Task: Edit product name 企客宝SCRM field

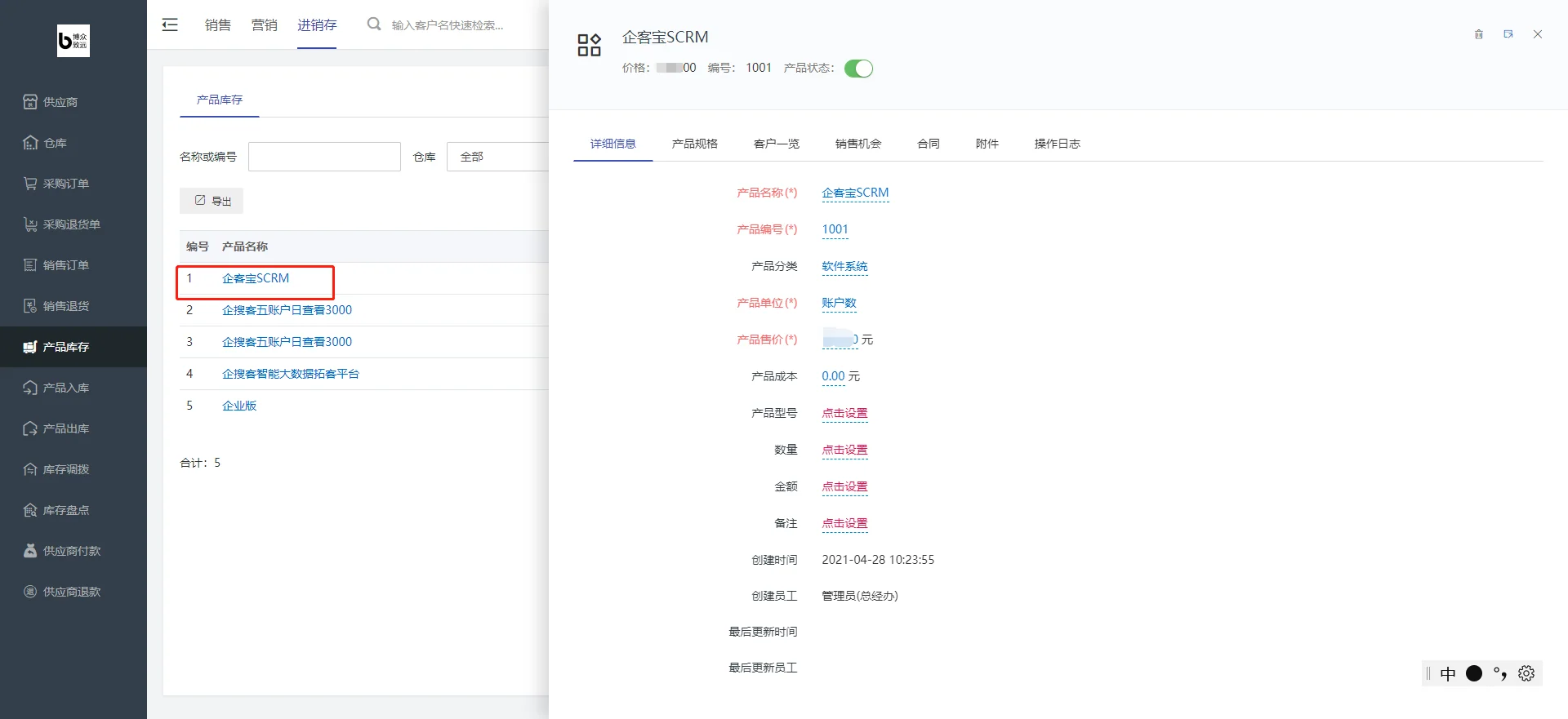Action: 855,193
